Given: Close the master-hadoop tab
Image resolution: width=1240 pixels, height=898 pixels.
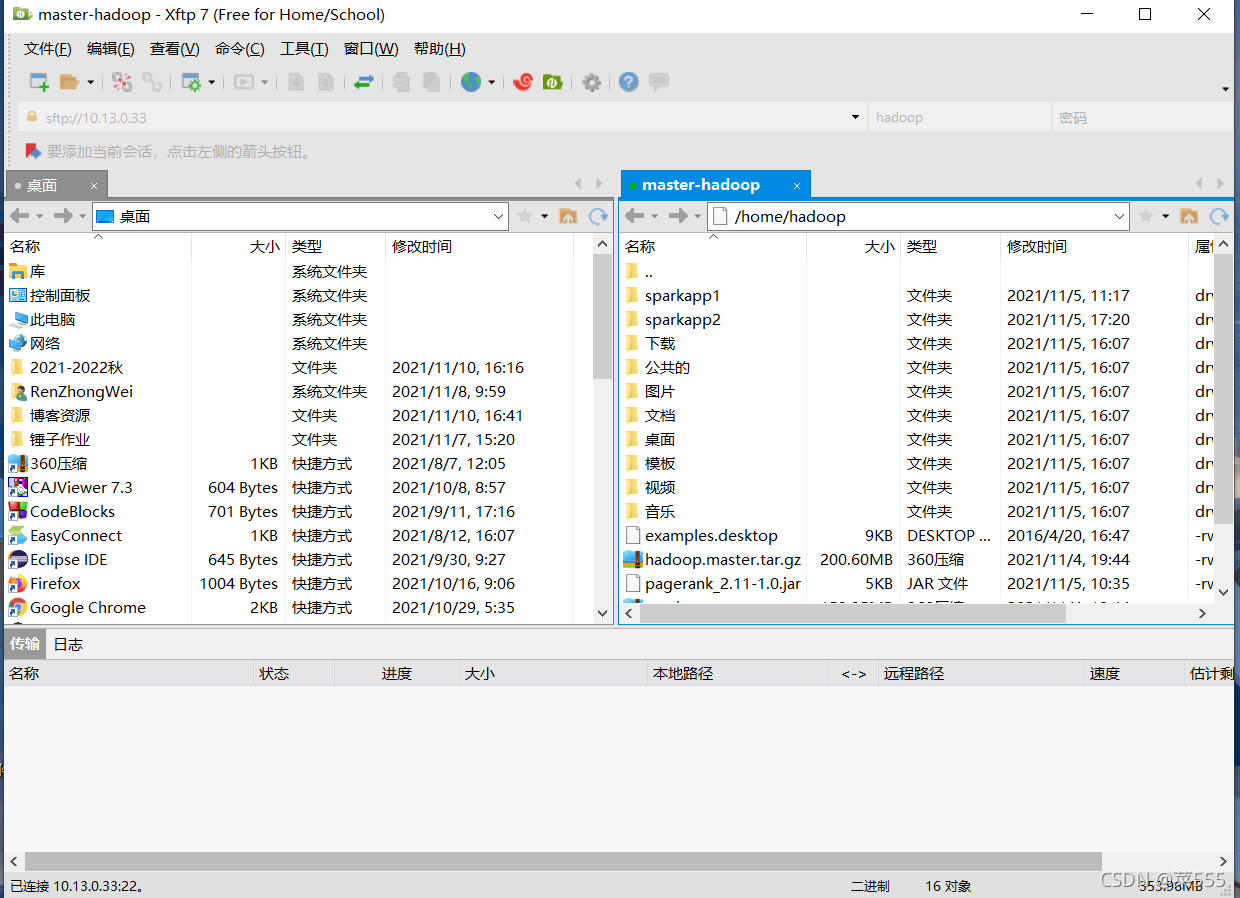Looking at the screenshot, I should 797,185.
